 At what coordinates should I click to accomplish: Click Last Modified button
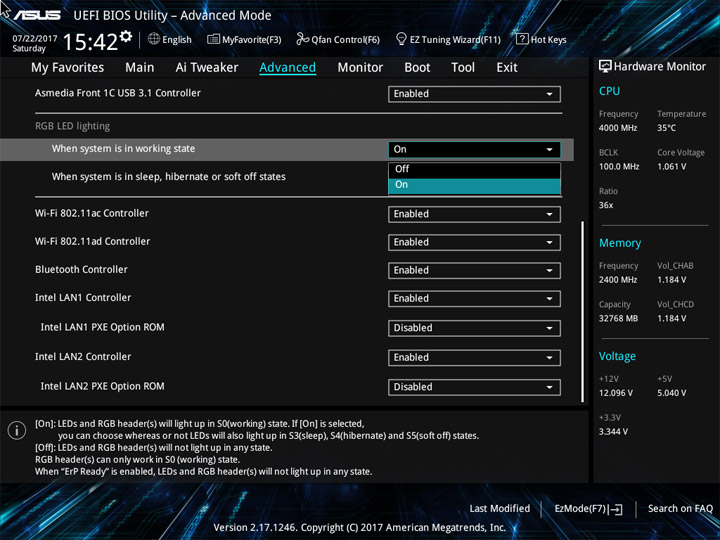coord(500,509)
